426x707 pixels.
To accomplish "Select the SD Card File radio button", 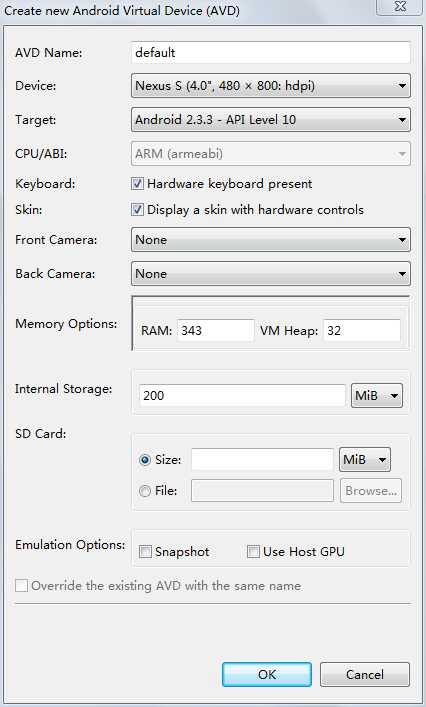I will pos(145,491).
